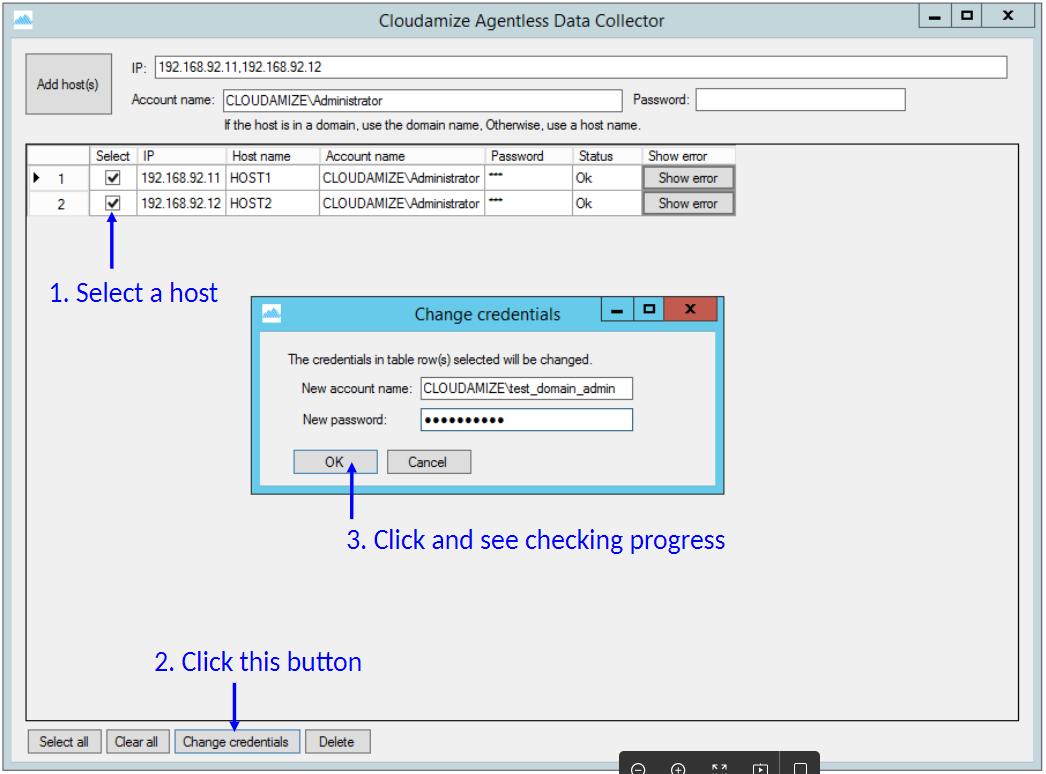This screenshot has width=1046, height=774.
Task: Click the zoom in icon in viewer toolbar
Action: pyautogui.click(x=678, y=768)
